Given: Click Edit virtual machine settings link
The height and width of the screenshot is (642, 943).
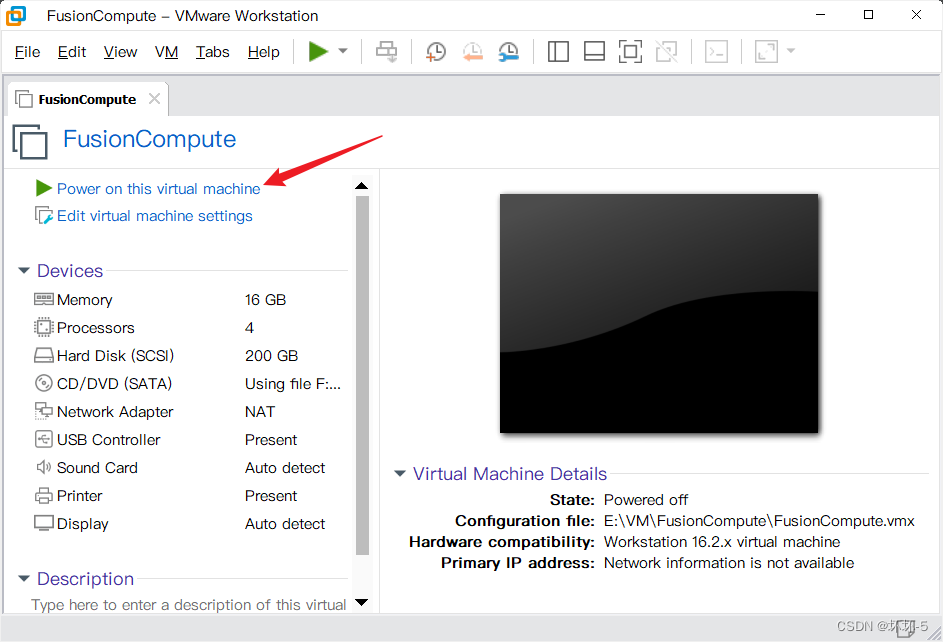Looking at the screenshot, I should coord(155,216).
